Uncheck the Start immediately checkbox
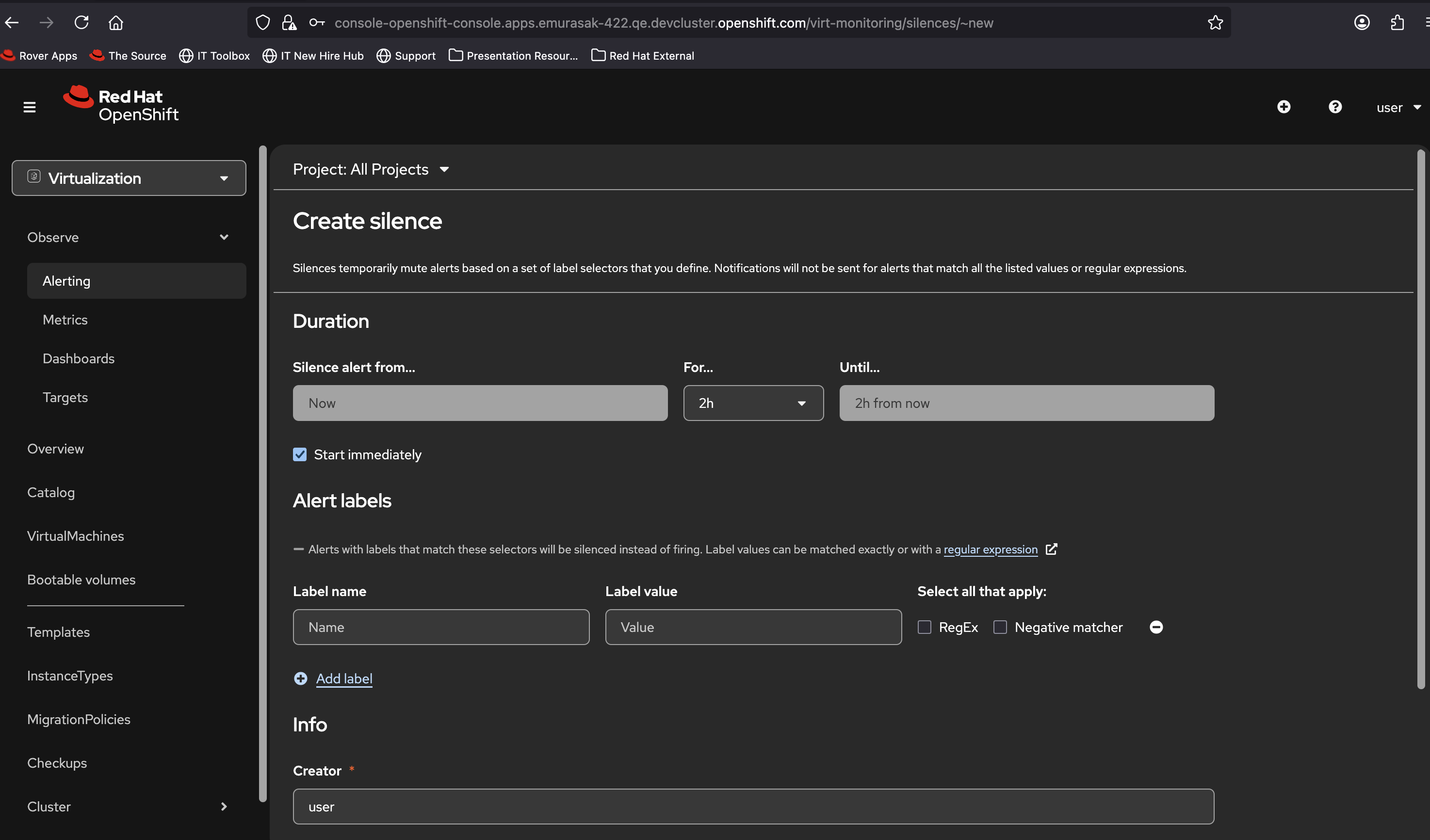This screenshot has height=840, width=1430. 300,454
